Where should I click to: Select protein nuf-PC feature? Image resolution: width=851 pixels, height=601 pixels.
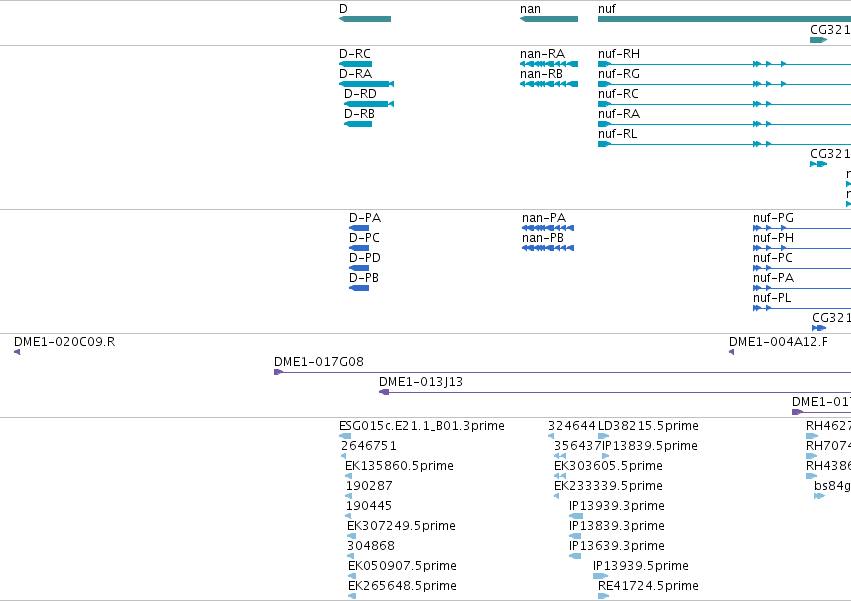coord(802,268)
